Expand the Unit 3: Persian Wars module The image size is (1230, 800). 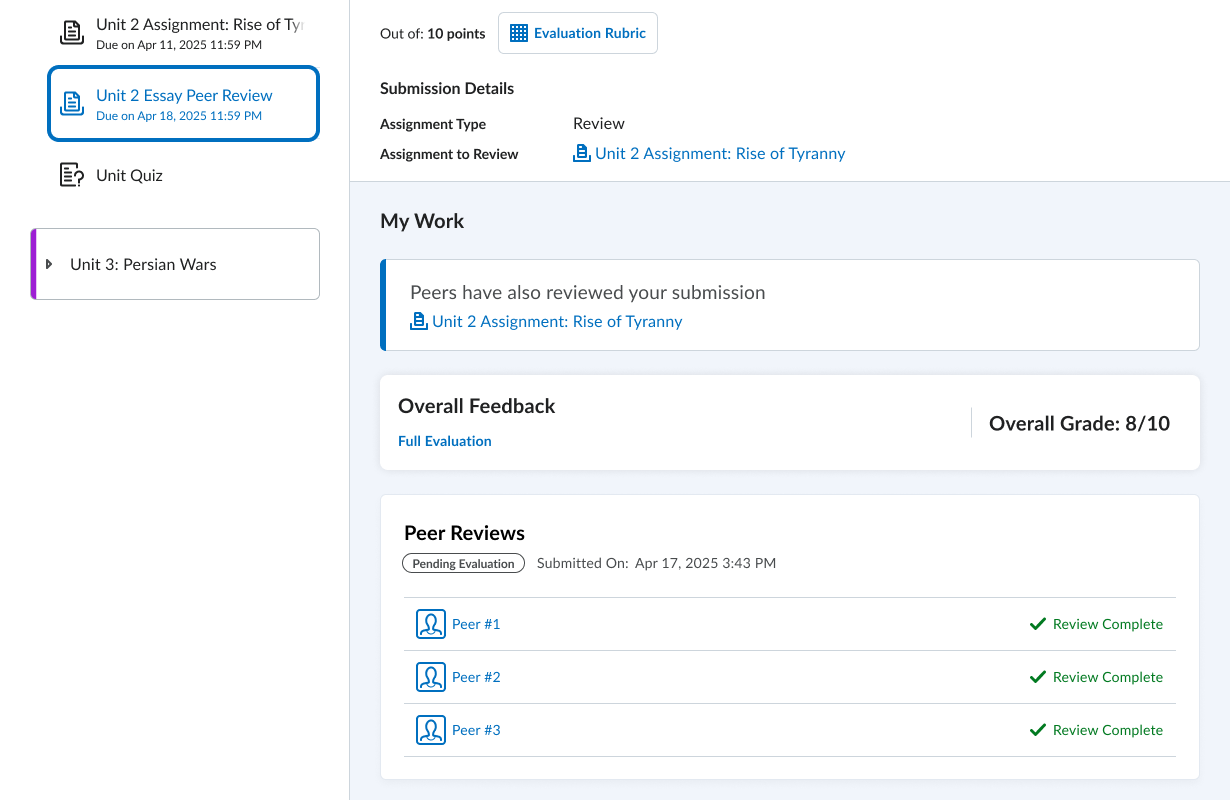coord(50,264)
